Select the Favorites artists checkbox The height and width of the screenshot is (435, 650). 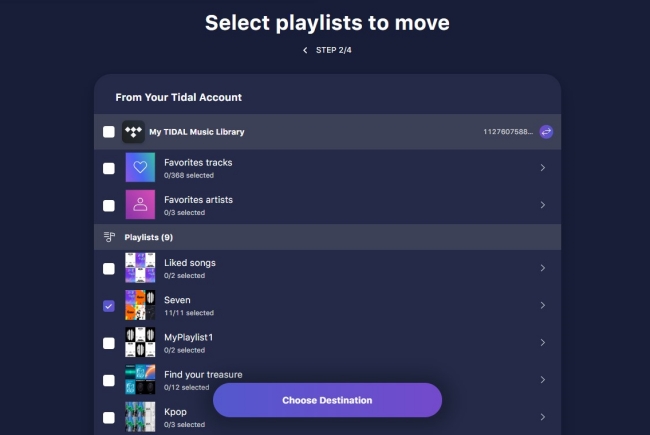click(x=109, y=206)
